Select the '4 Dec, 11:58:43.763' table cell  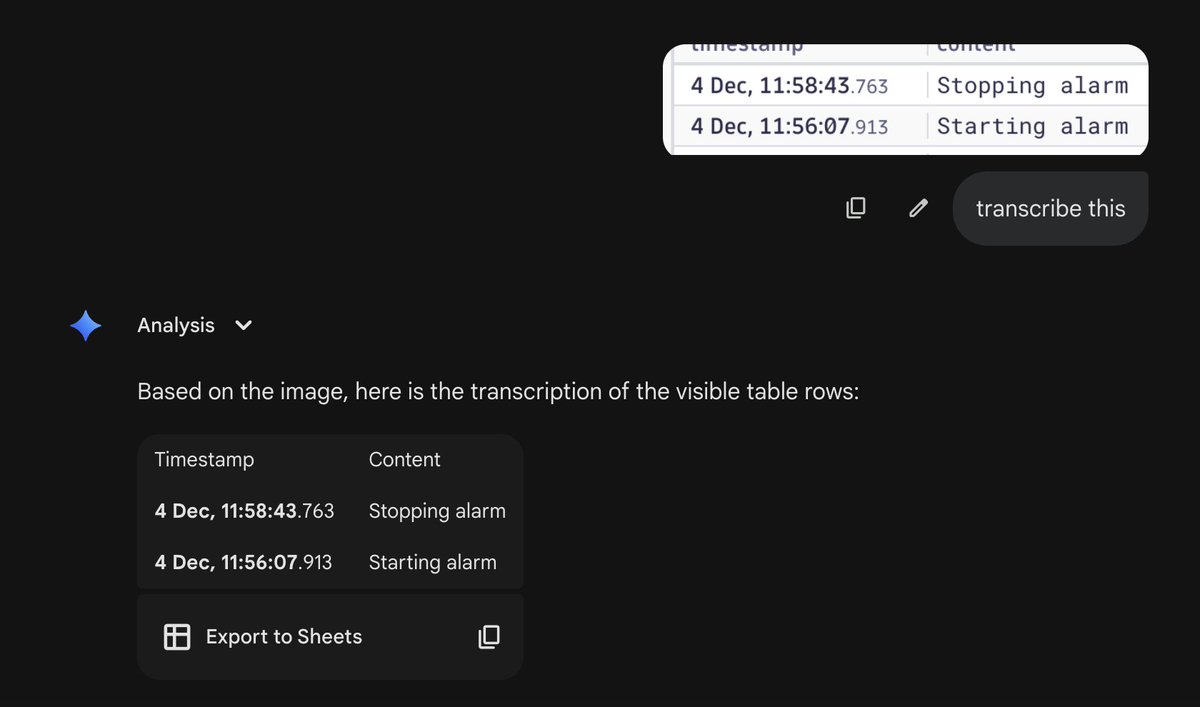pyautogui.click(x=244, y=511)
